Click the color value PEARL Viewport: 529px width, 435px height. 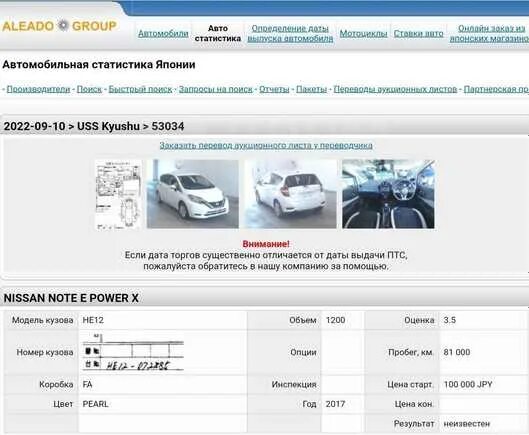click(x=95, y=404)
